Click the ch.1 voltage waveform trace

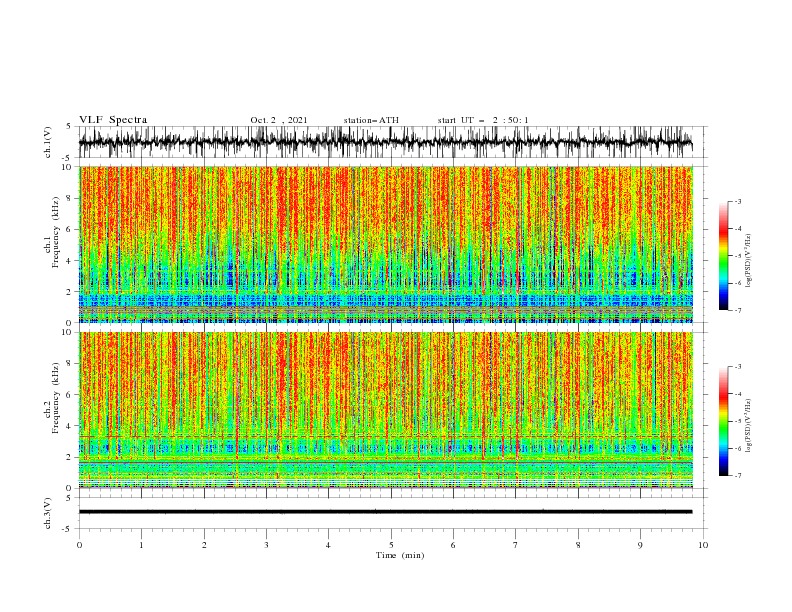pyautogui.click(x=386, y=142)
